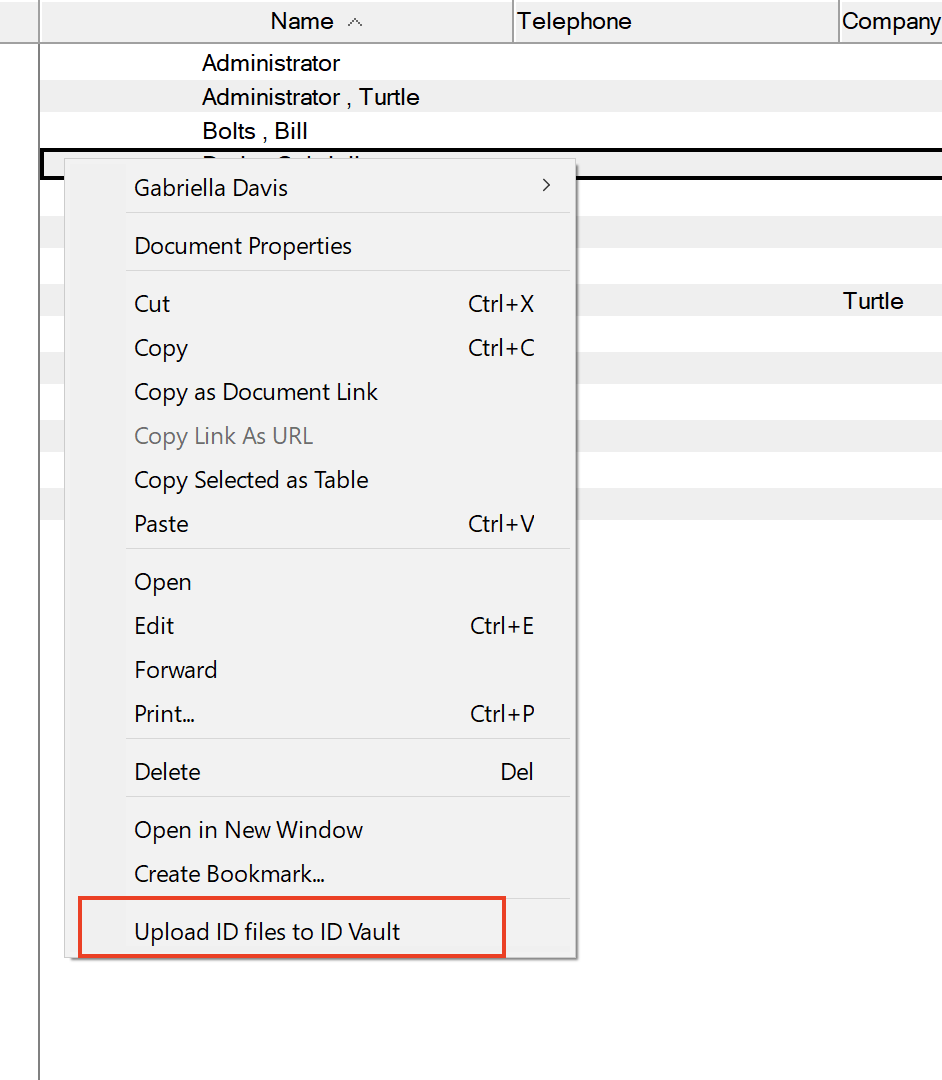The width and height of the screenshot is (942, 1080).
Task: Choose the Open entry above Edit
Action: (x=163, y=582)
